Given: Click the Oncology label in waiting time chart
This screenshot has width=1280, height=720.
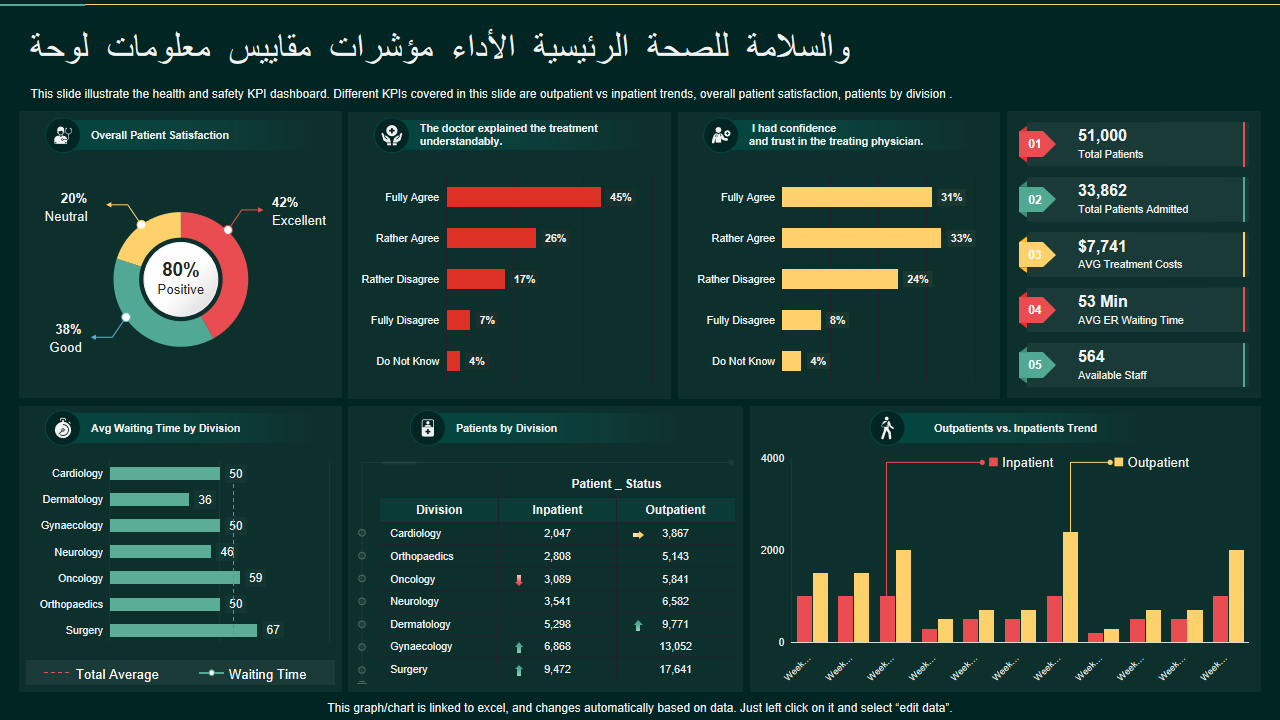Looking at the screenshot, I should tap(80, 578).
